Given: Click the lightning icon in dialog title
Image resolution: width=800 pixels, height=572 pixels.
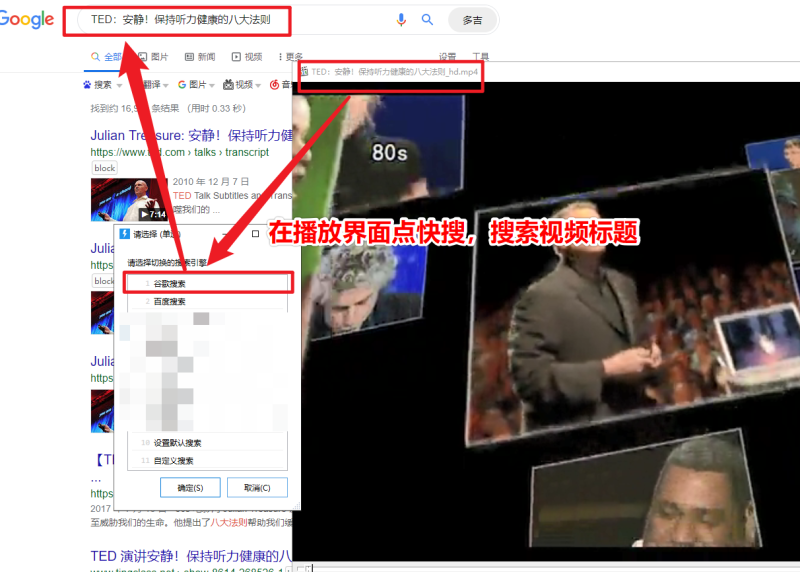Looking at the screenshot, I should pos(124,234).
